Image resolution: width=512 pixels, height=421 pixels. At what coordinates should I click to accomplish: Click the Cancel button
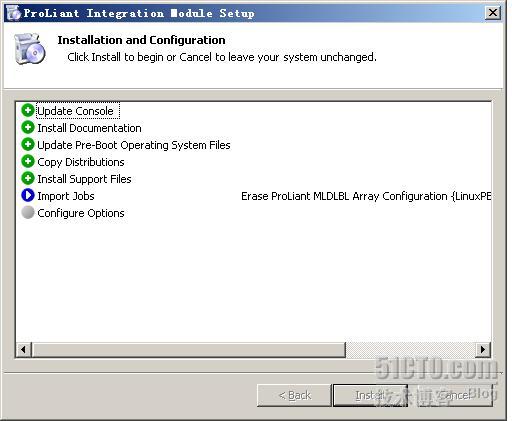coord(455,395)
